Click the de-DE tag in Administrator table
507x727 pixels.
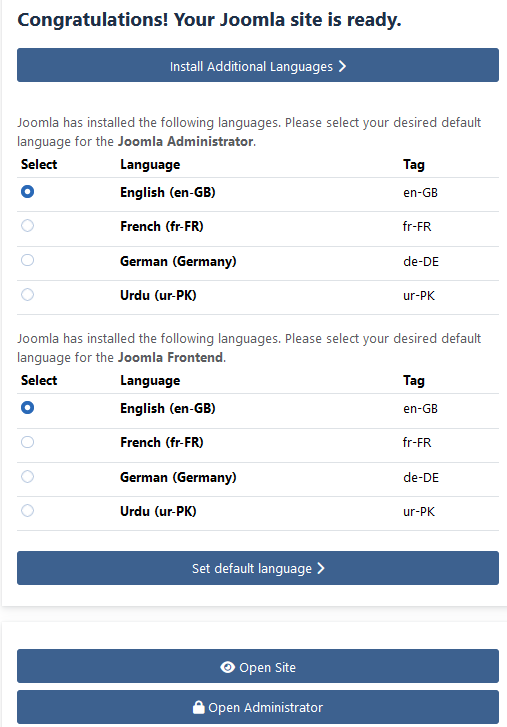pos(421,261)
